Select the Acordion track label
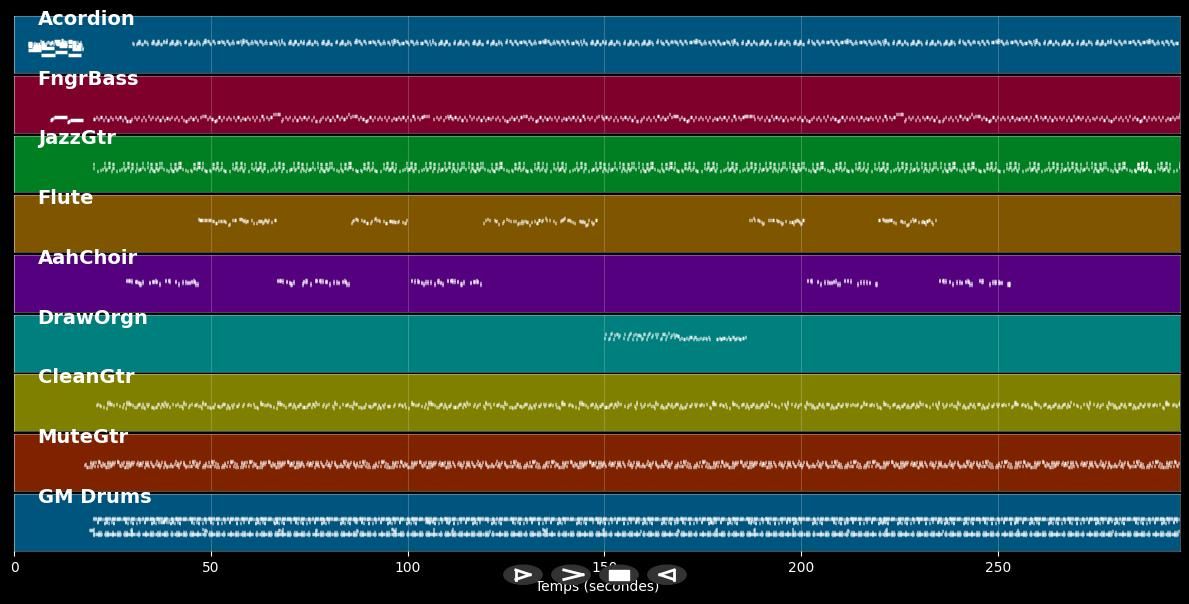1189x604 pixels. click(86, 19)
